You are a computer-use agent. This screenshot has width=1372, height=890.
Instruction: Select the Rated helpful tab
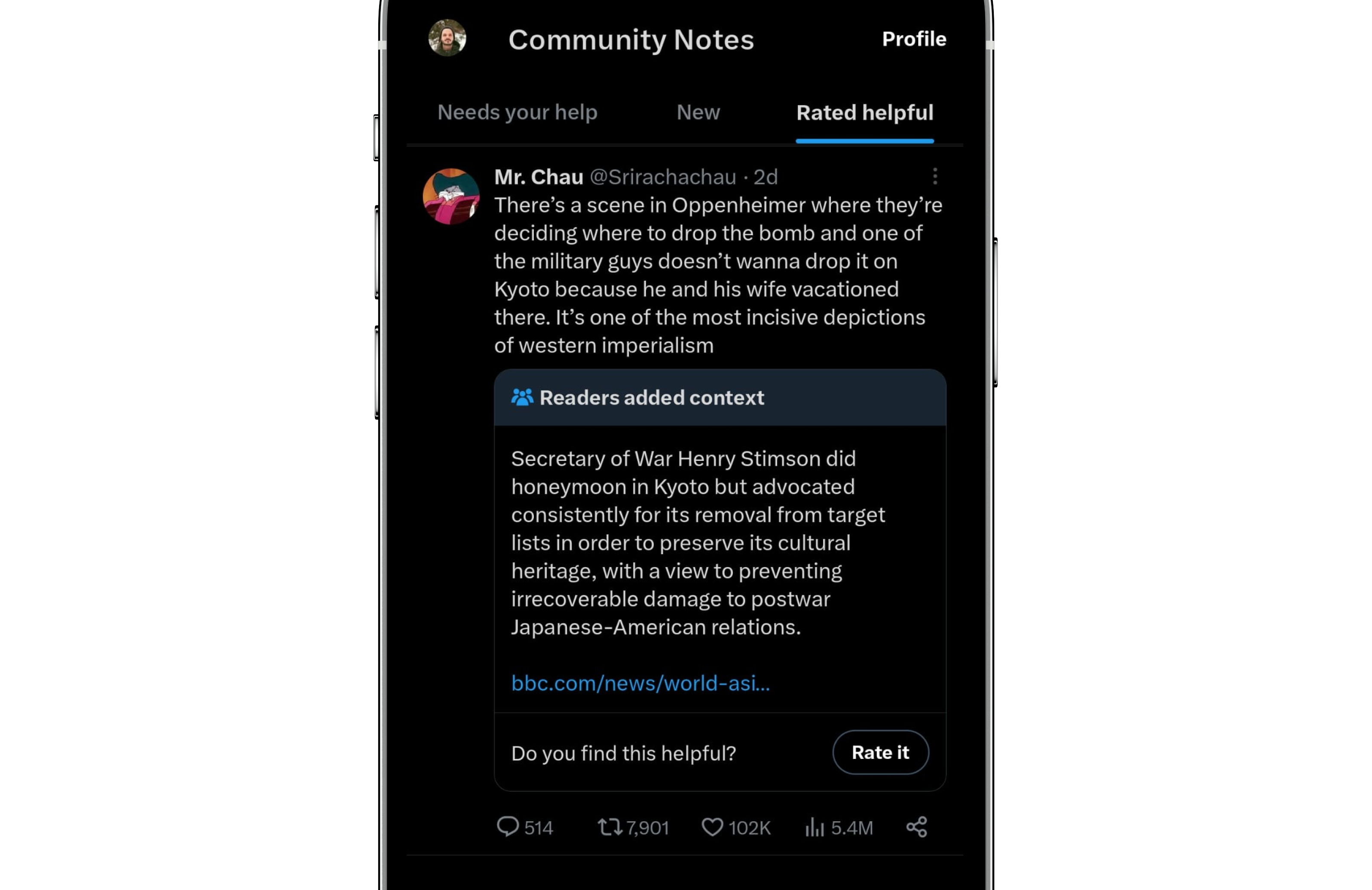tap(865, 113)
